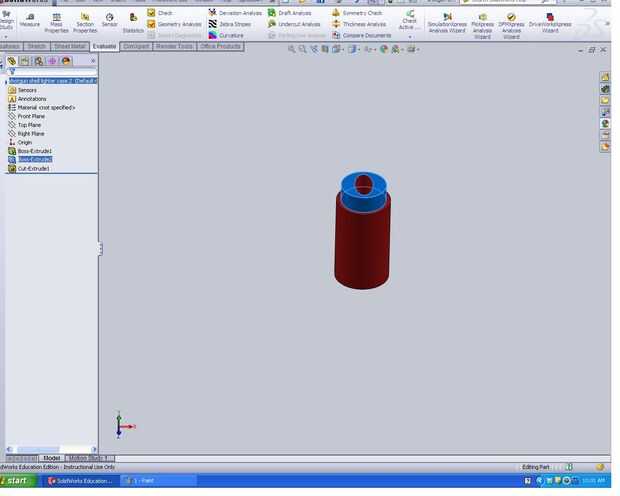Open the Check Active dropdown arrow

click(x=410, y=37)
